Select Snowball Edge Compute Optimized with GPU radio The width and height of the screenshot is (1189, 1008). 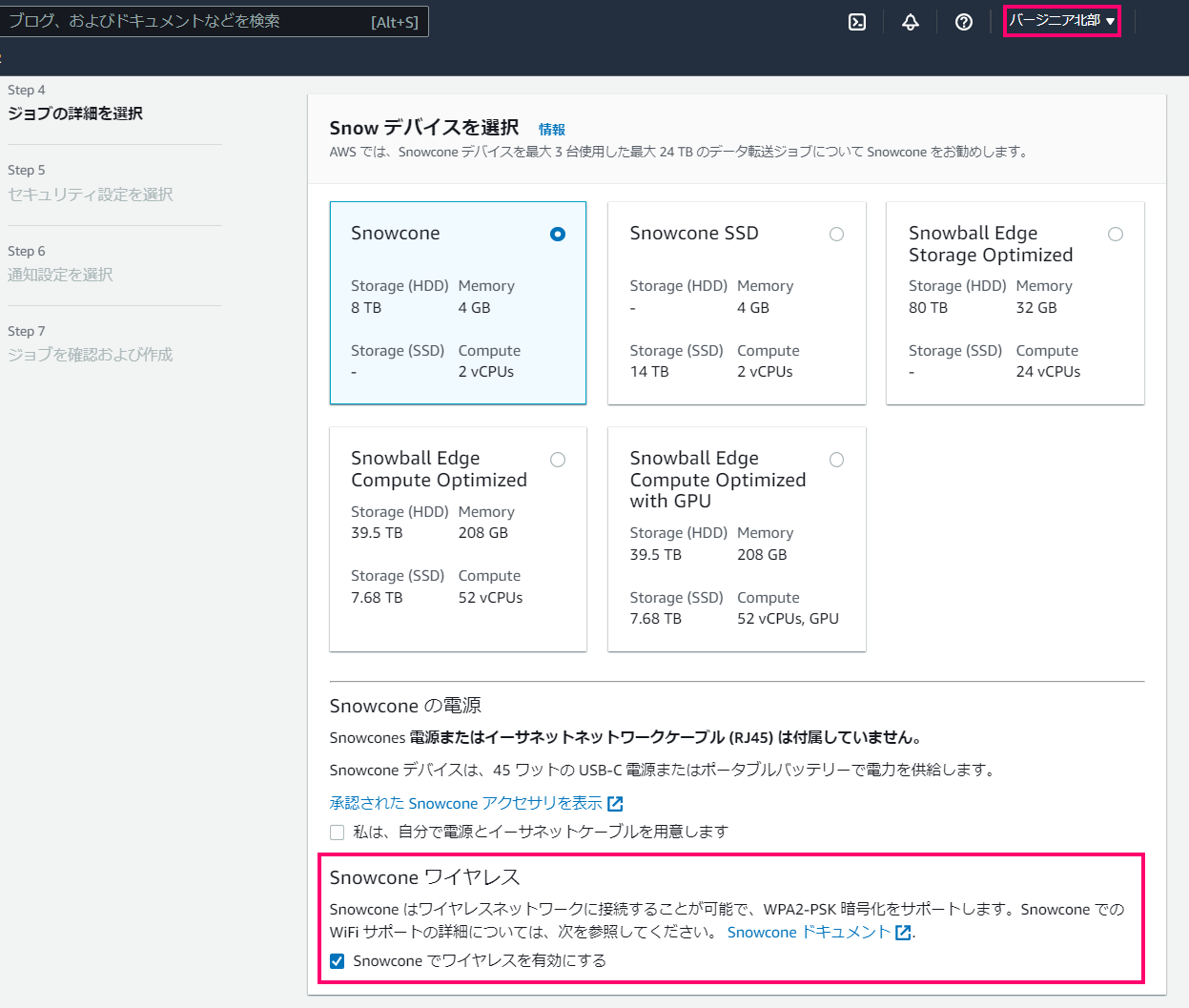(836, 460)
